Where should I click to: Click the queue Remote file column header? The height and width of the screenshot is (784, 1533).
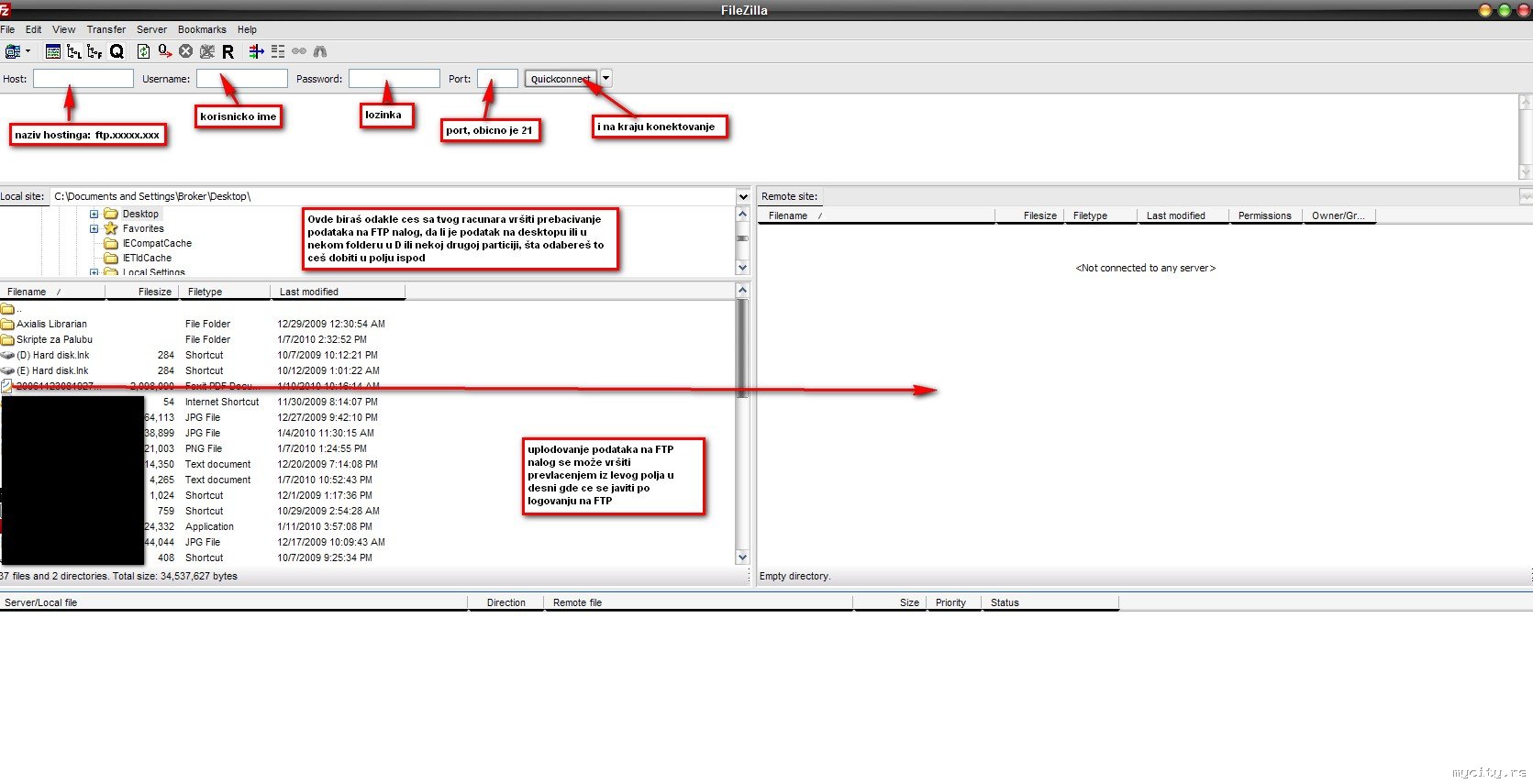(699, 602)
